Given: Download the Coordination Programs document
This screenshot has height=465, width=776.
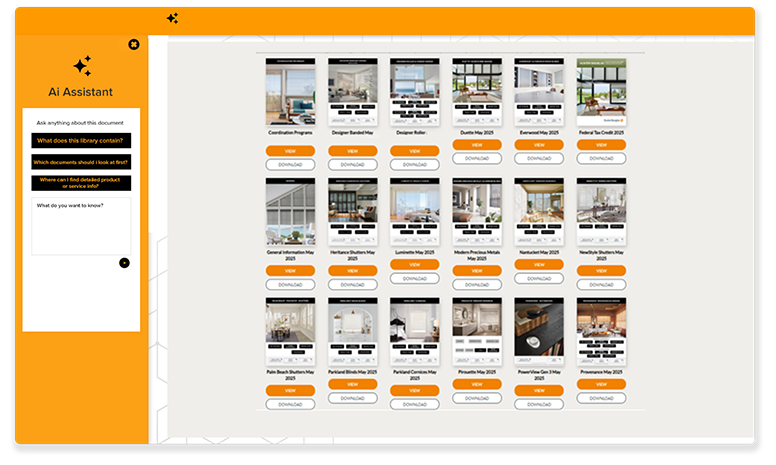Looking at the screenshot, I should point(291,164).
